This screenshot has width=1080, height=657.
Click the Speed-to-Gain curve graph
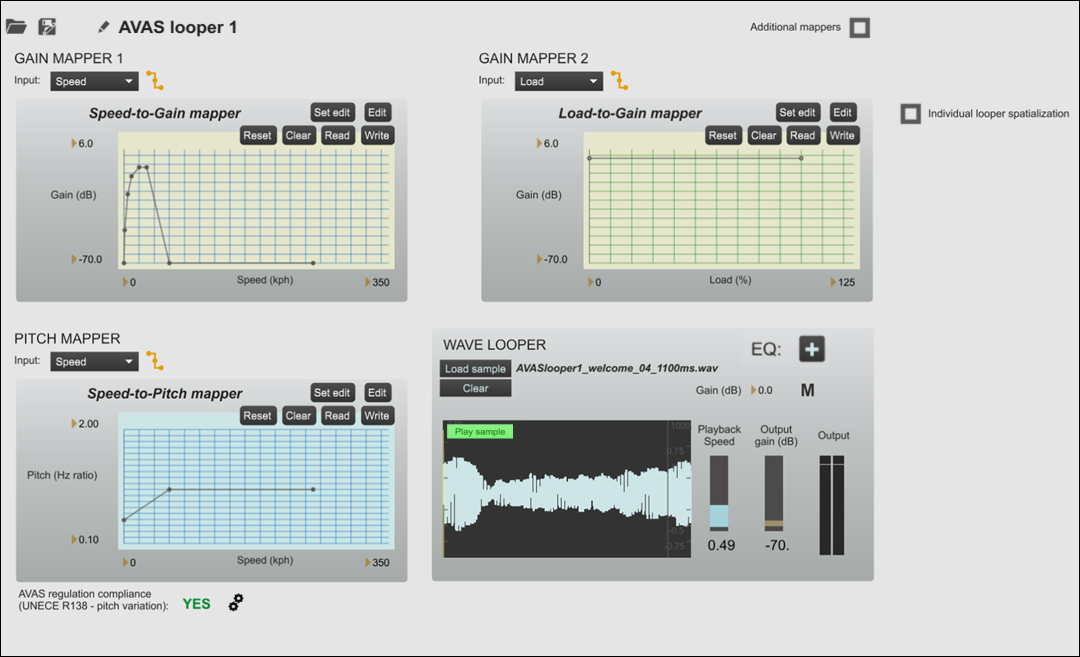pyautogui.click(x=256, y=200)
